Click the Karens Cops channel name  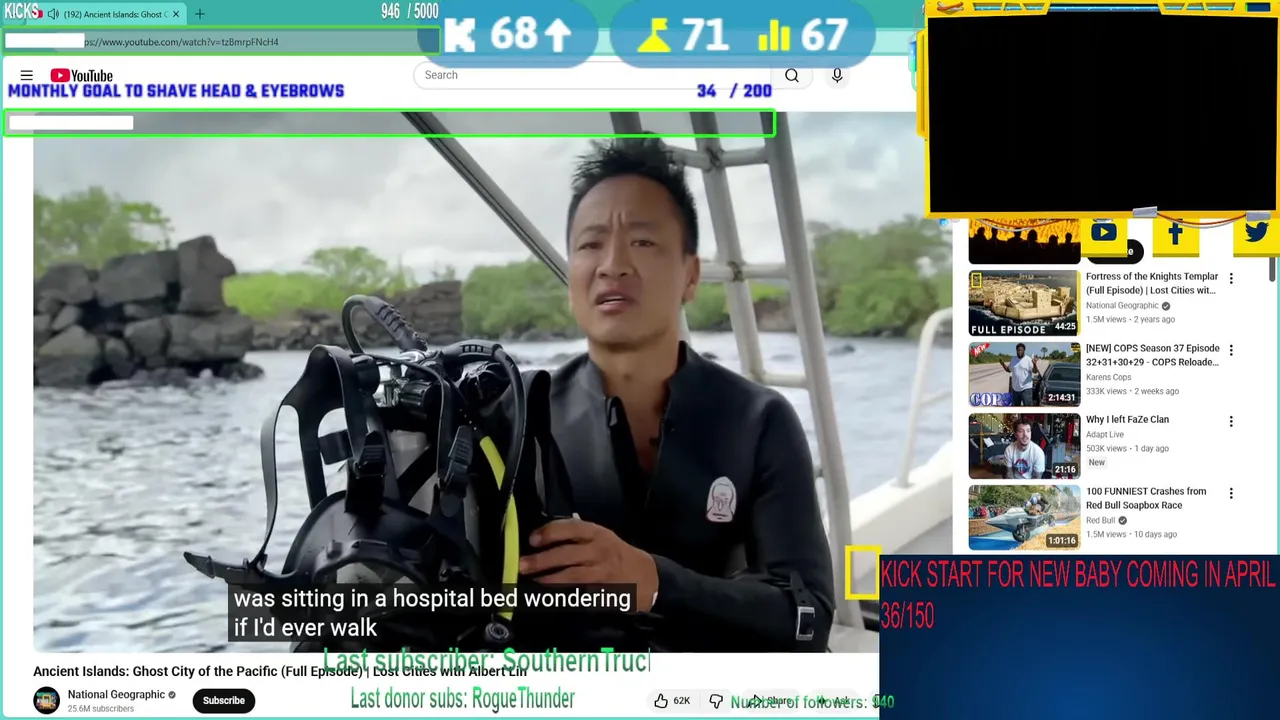(x=1108, y=377)
